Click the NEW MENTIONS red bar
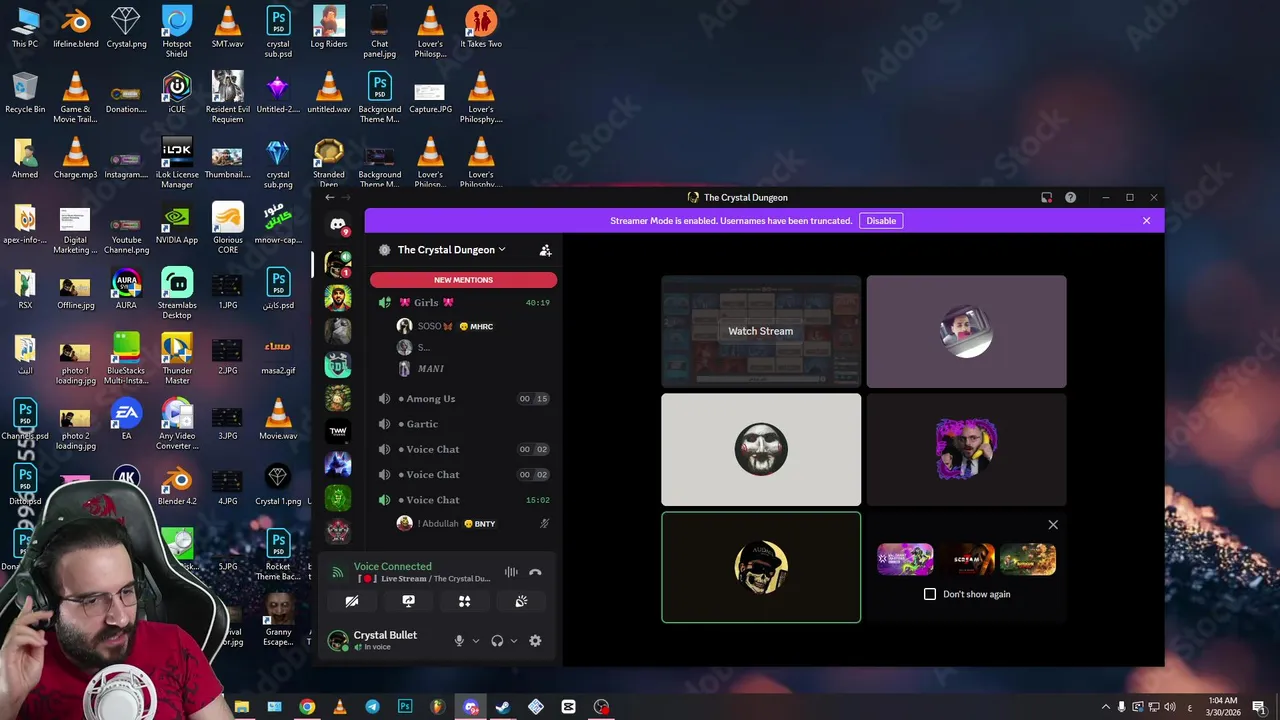The width and height of the screenshot is (1280, 720). 463,280
